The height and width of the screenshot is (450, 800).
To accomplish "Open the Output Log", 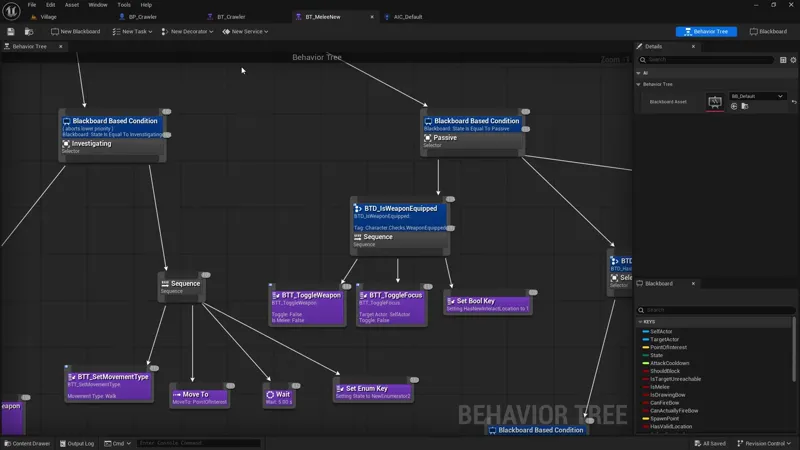I will click(77, 443).
